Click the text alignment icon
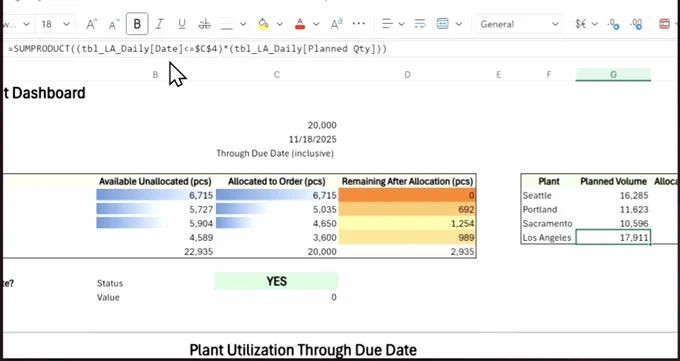Image resolution: width=680 pixels, height=361 pixels. [387, 24]
